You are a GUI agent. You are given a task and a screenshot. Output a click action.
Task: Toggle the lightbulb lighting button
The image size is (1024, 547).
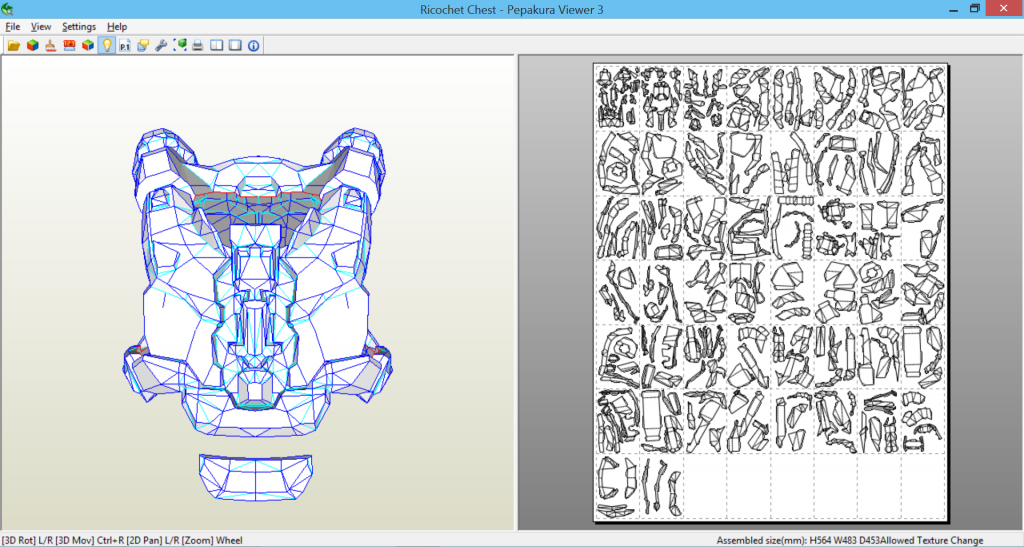[x=106, y=45]
